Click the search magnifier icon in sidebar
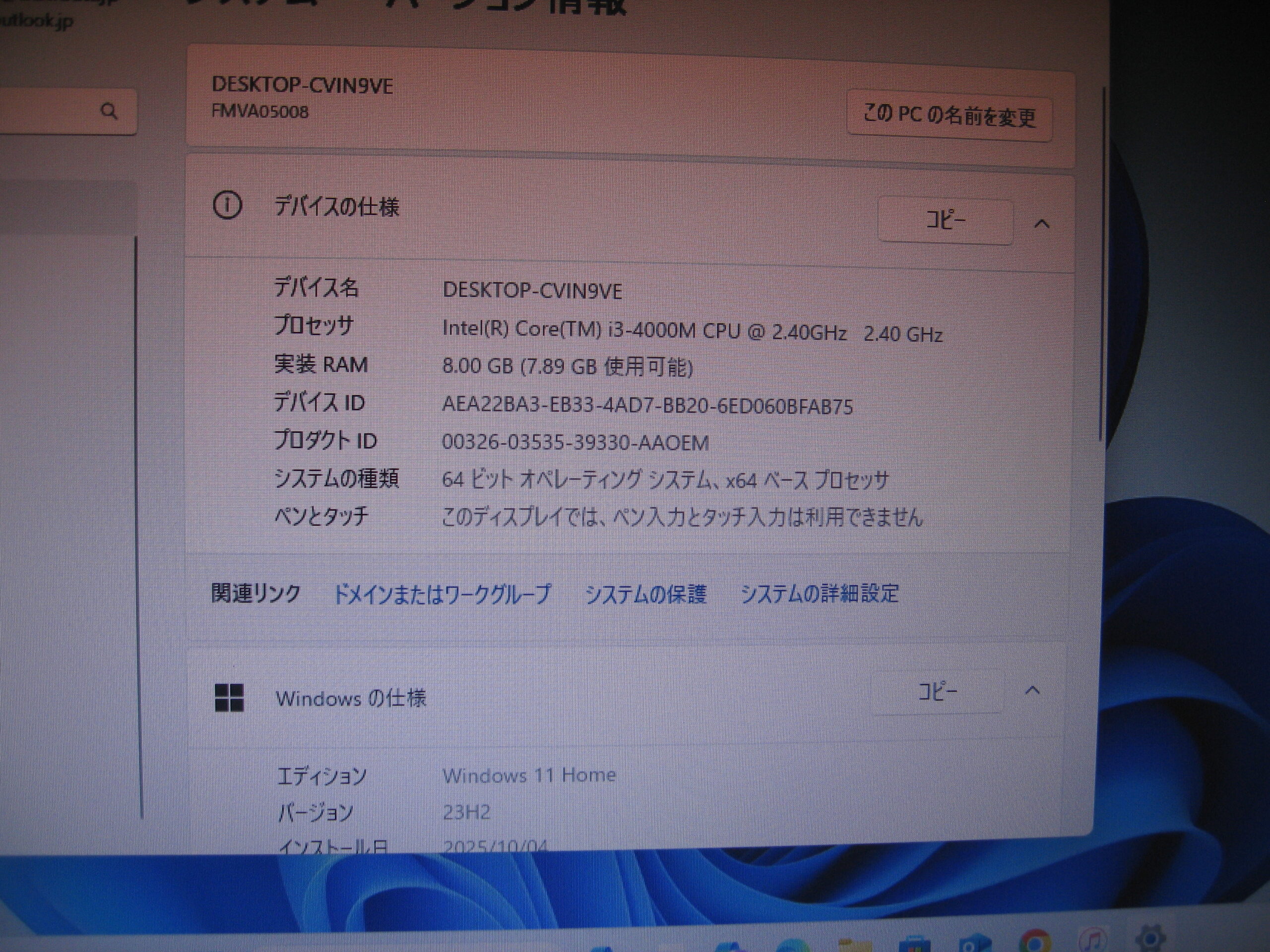Screen dimensions: 1270x952 click(x=109, y=112)
